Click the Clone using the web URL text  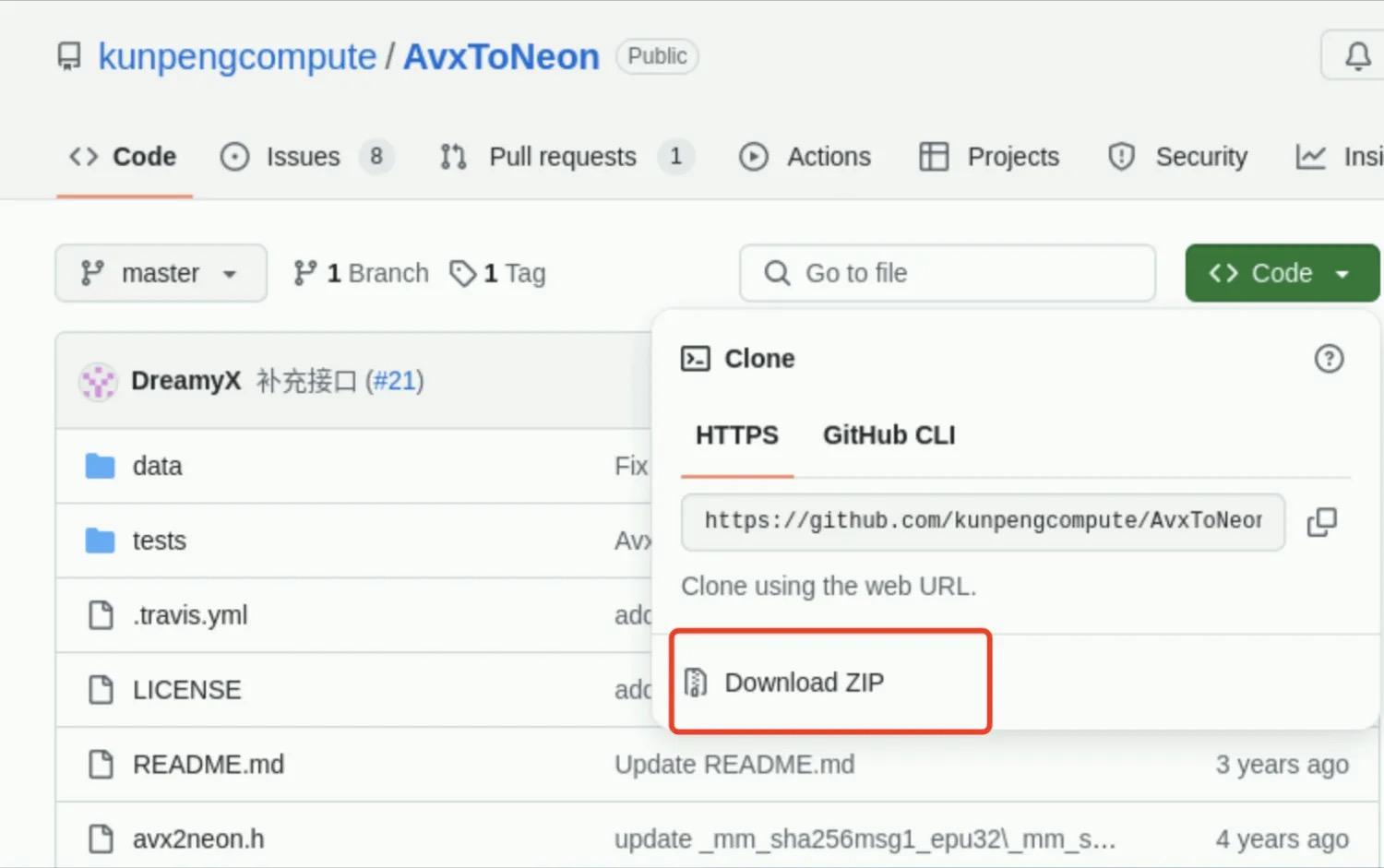point(829,587)
